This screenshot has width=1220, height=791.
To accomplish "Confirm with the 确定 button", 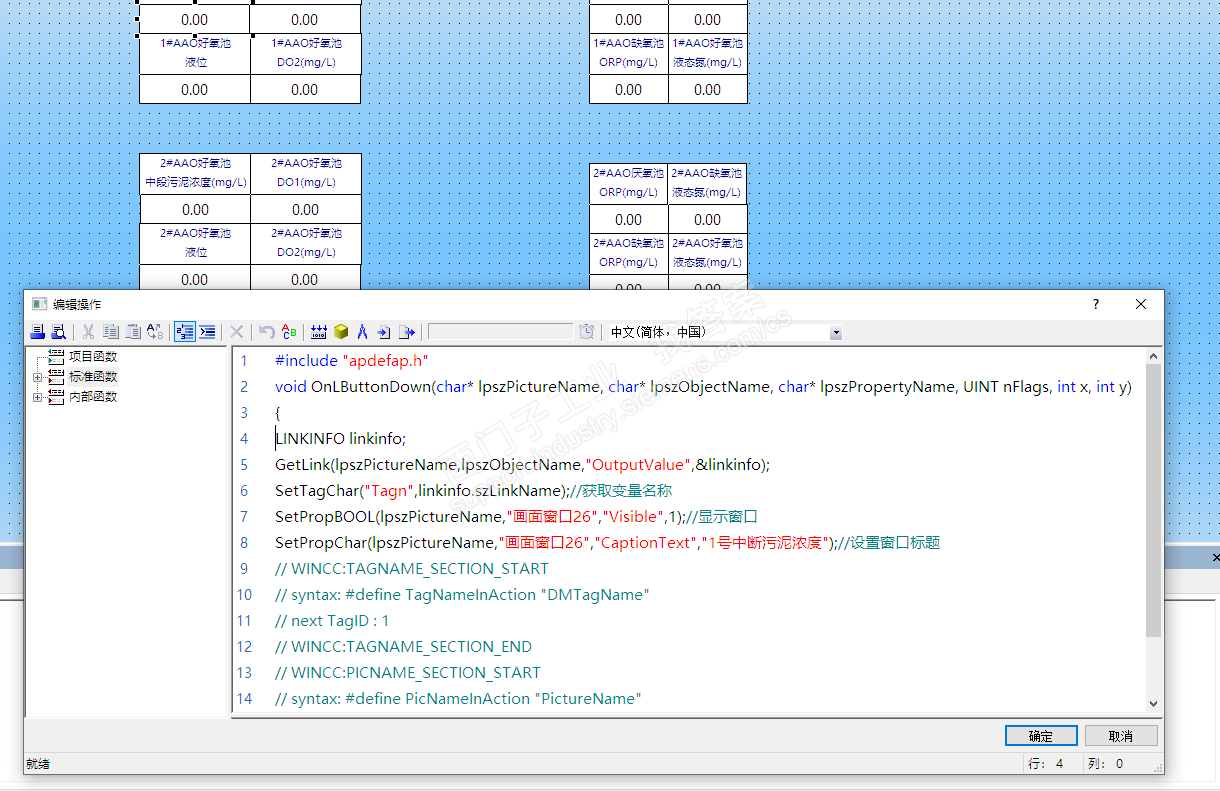I will tap(1040, 736).
